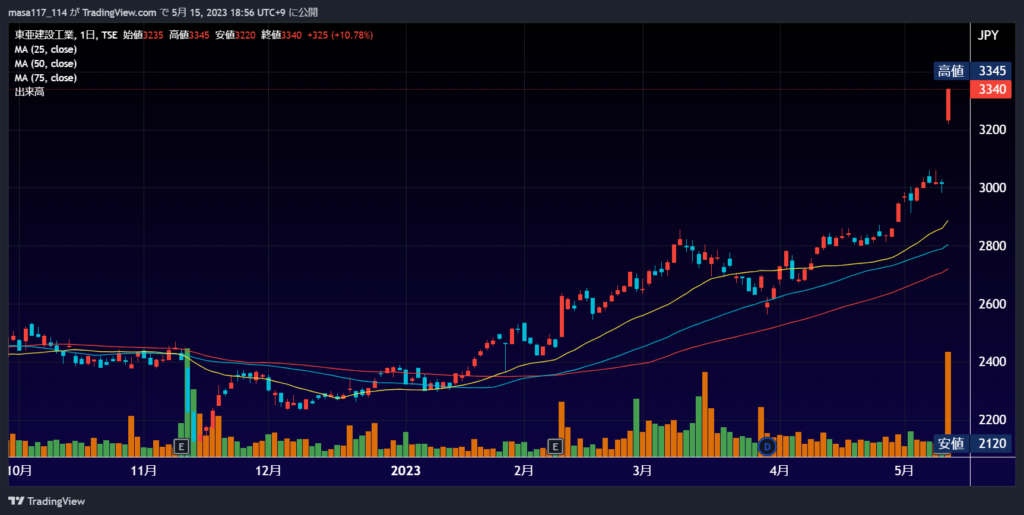This screenshot has height=515, width=1024.
Task: Click the 2400 price axis value
Action: [992, 362]
